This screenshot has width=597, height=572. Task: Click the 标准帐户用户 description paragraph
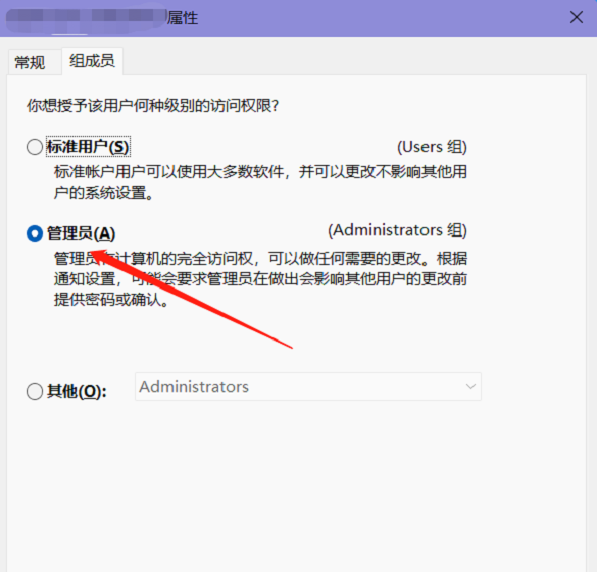[x=260, y=182]
